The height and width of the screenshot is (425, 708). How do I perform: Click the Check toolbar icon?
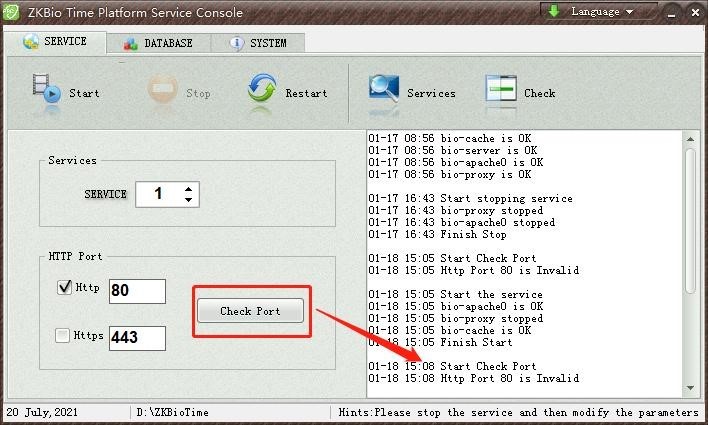pos(501,91)
